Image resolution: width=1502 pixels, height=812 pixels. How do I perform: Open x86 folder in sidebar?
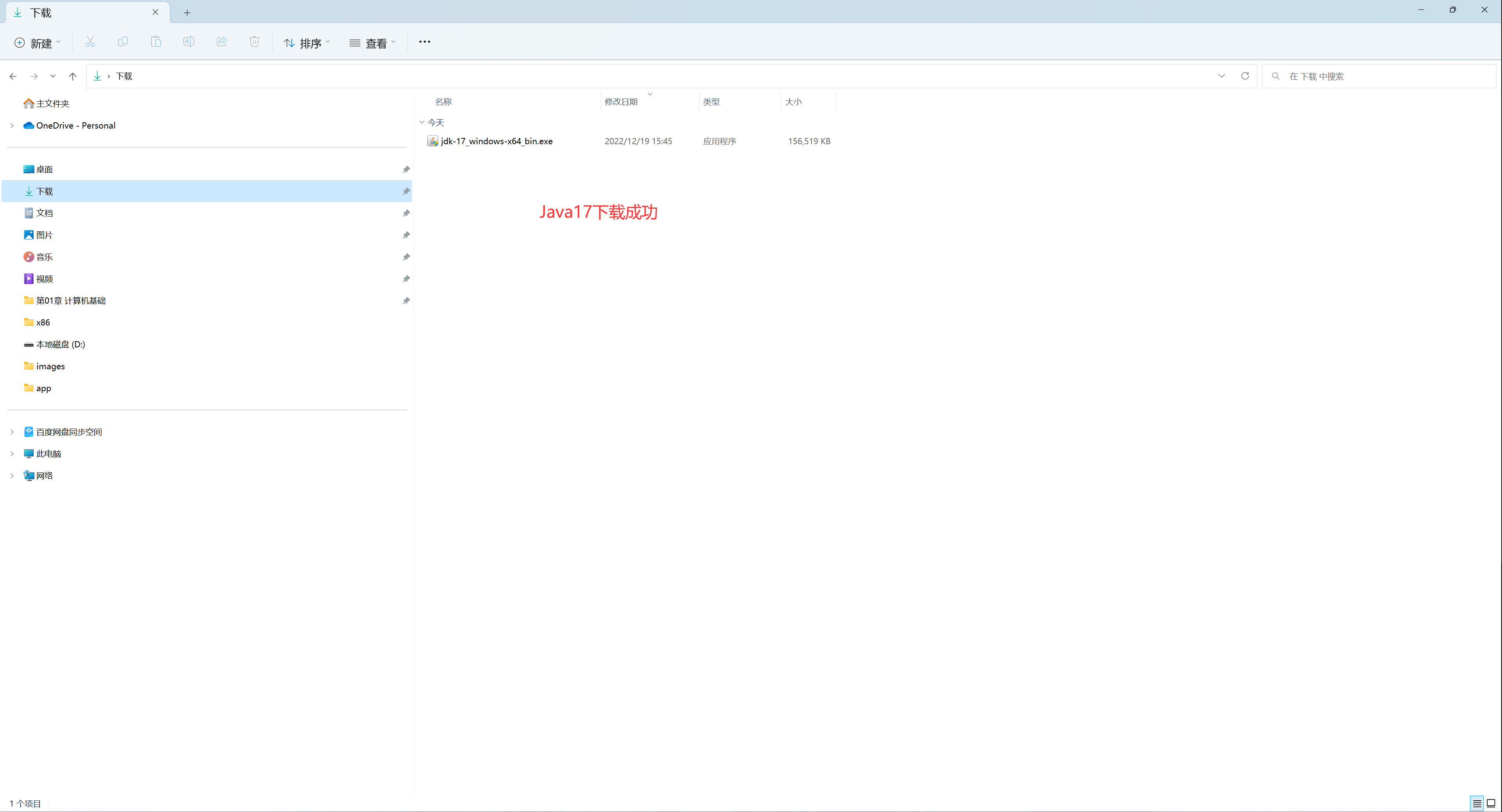pyautogui.click(x=37, y=323)
